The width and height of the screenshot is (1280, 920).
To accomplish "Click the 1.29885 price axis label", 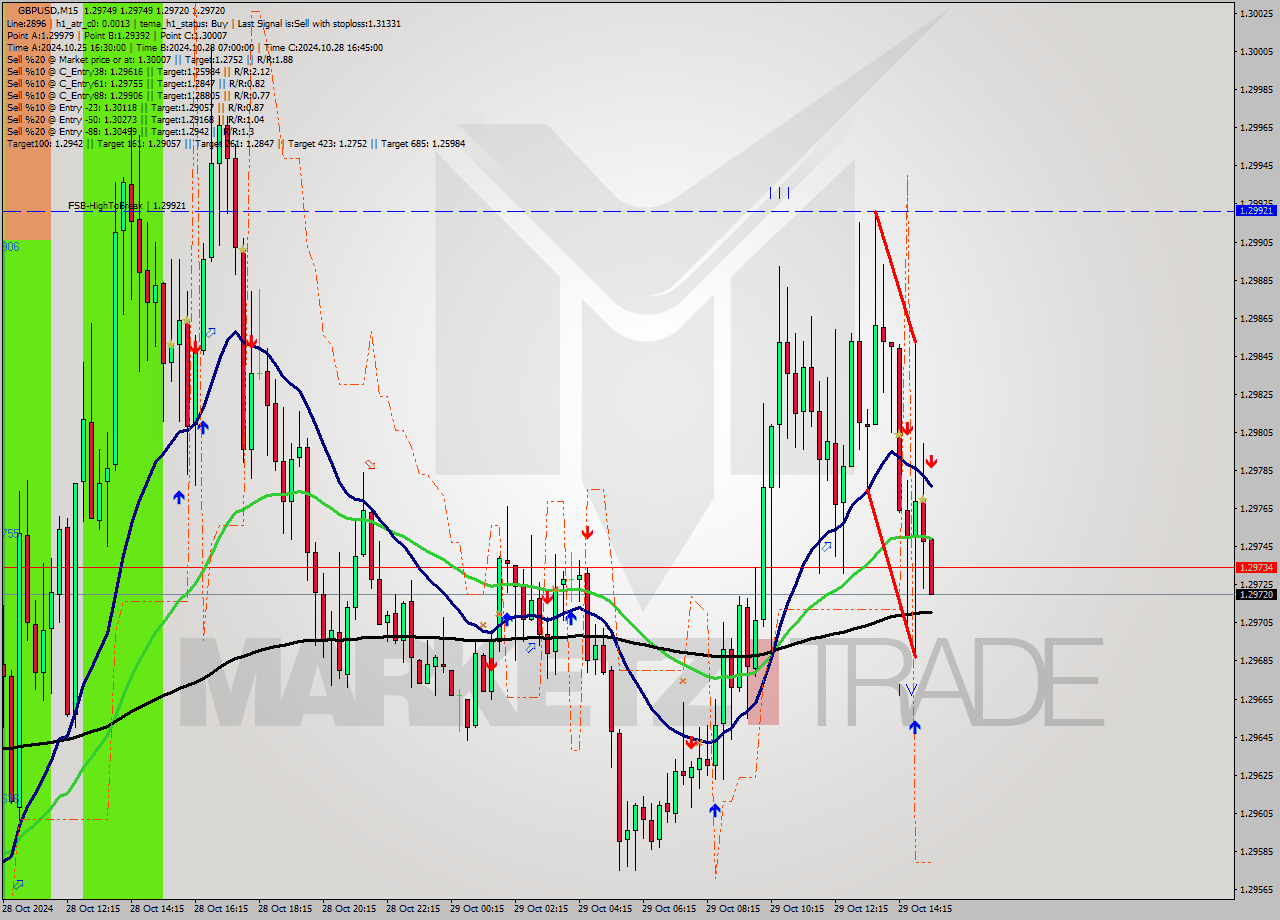I will [1256, 281].
